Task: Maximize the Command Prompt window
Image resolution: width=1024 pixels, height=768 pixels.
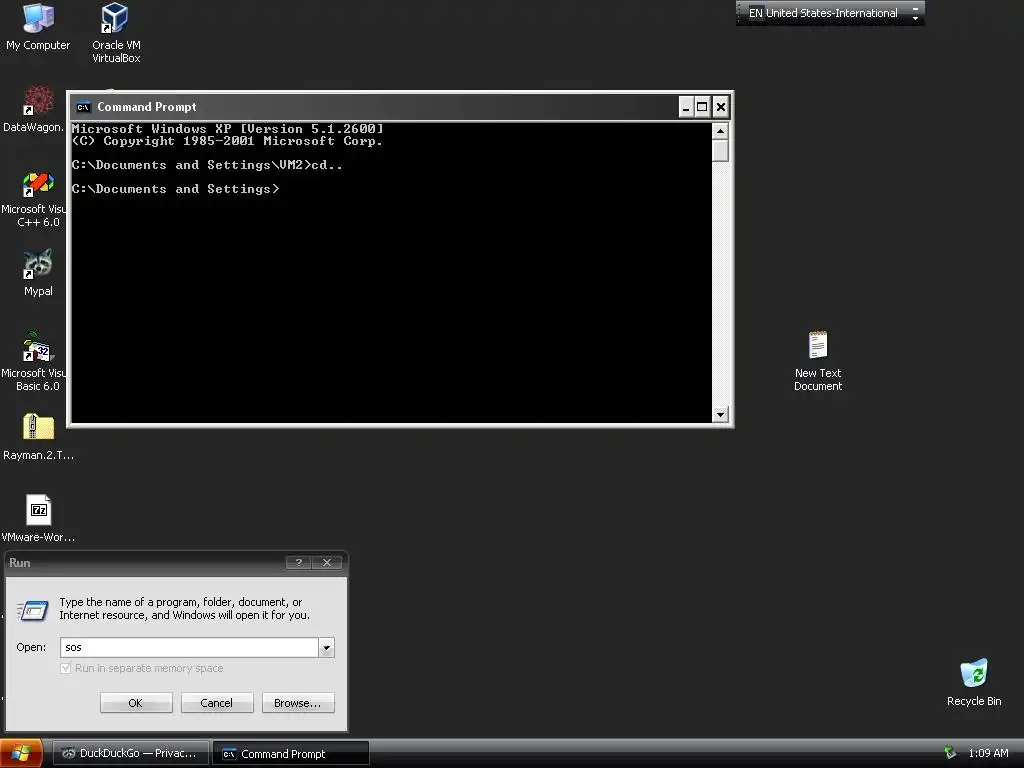Action: coord(702,107)
